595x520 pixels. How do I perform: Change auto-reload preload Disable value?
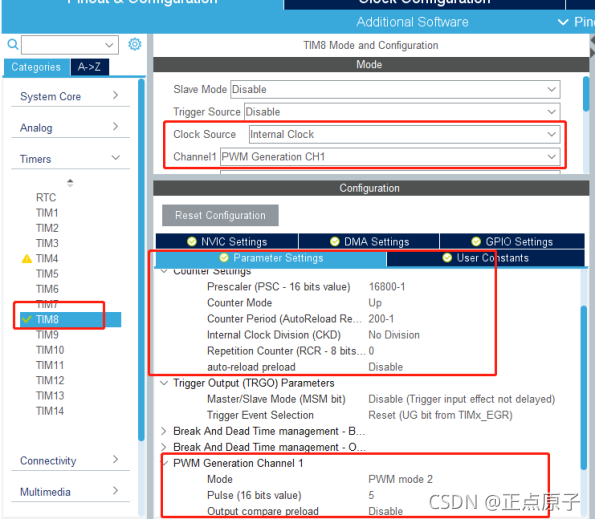pyautogui.click(x=386, y=367)
